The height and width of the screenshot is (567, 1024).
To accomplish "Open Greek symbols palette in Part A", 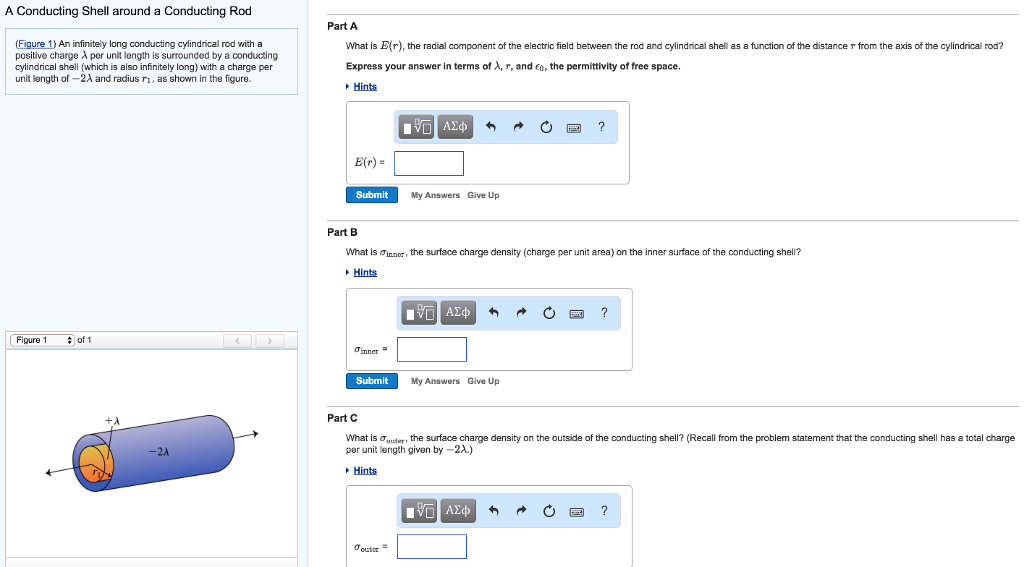I will pyautogui.click(x=455, y=127).
